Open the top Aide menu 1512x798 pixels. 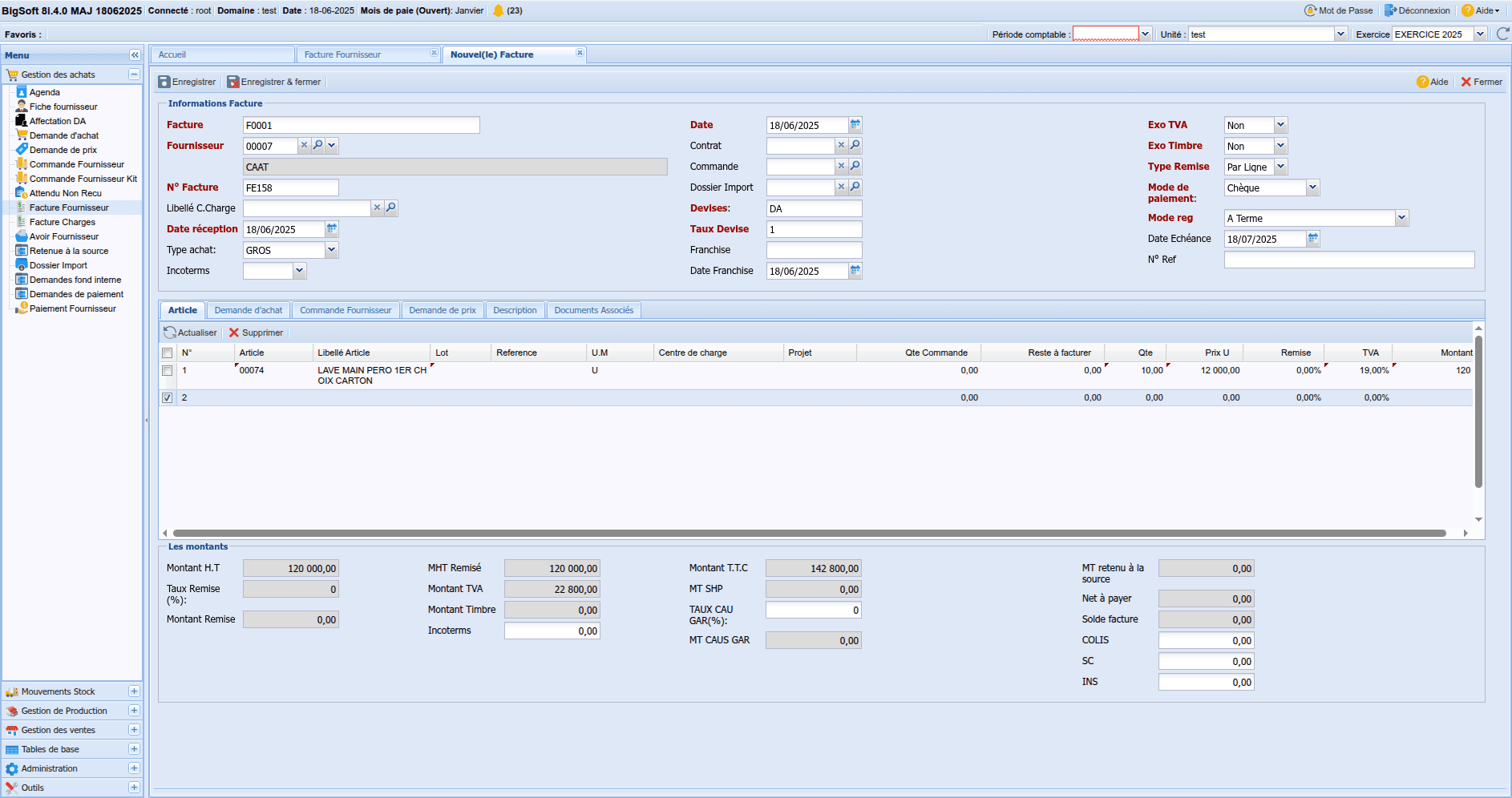click(x=1481, y=10)
